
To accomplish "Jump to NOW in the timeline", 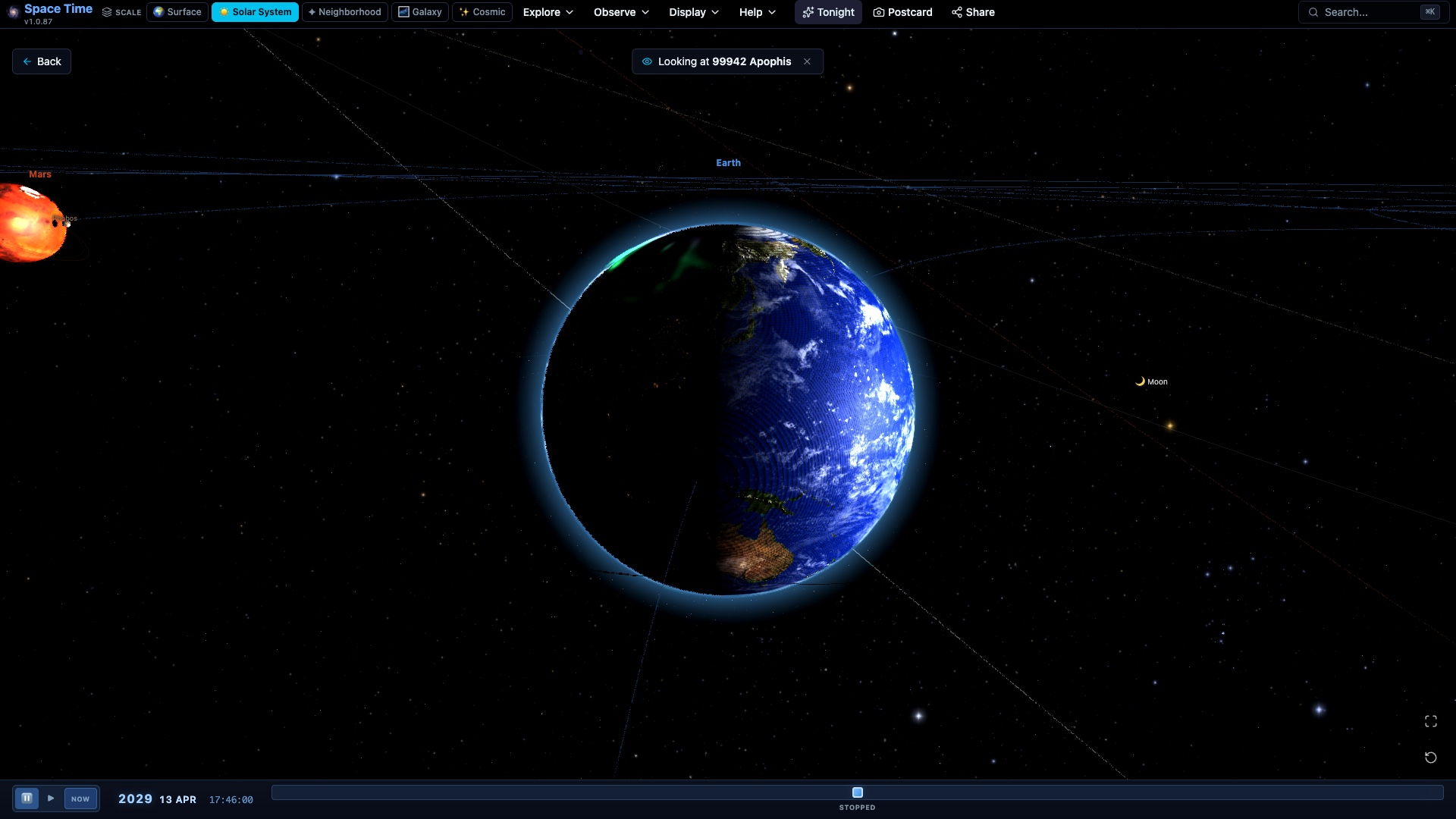I will pyautogui.click(x=80, y=799).
